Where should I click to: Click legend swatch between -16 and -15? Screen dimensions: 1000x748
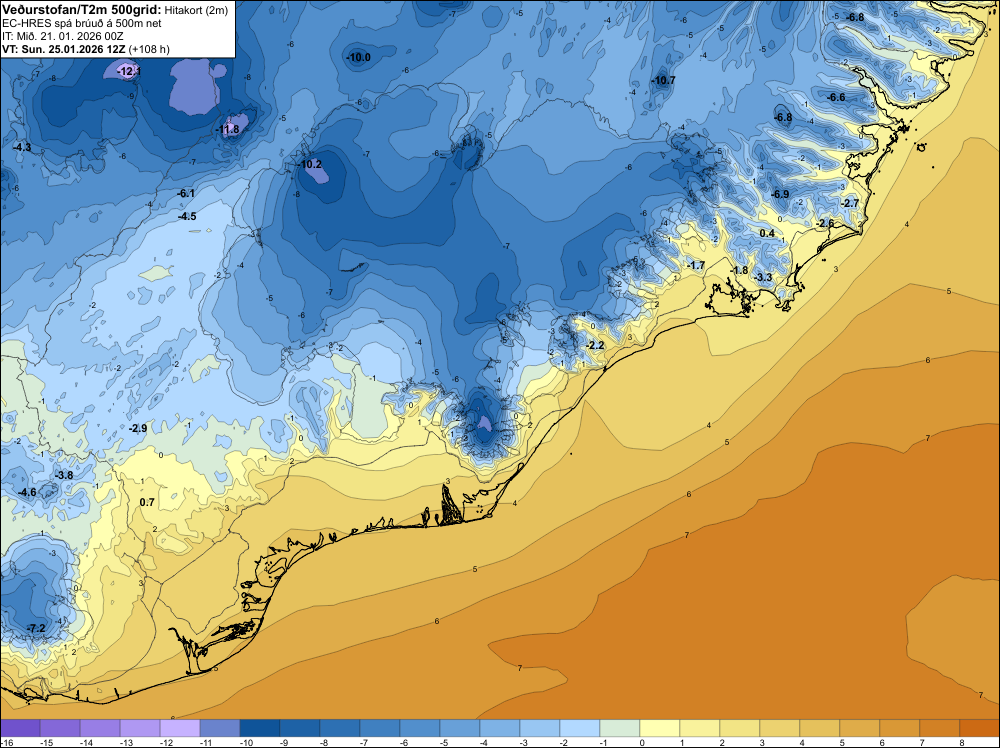[20, 728]
